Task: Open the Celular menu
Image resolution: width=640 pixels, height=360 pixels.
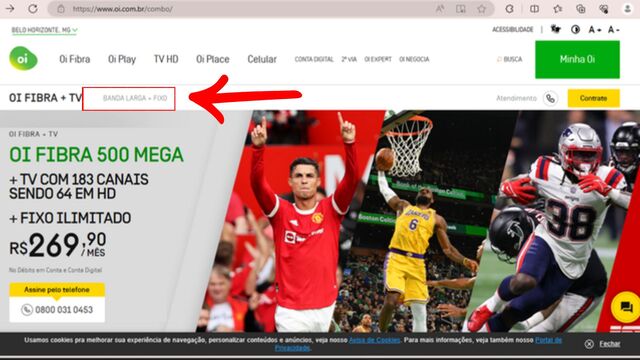Action: pos(262,59)
